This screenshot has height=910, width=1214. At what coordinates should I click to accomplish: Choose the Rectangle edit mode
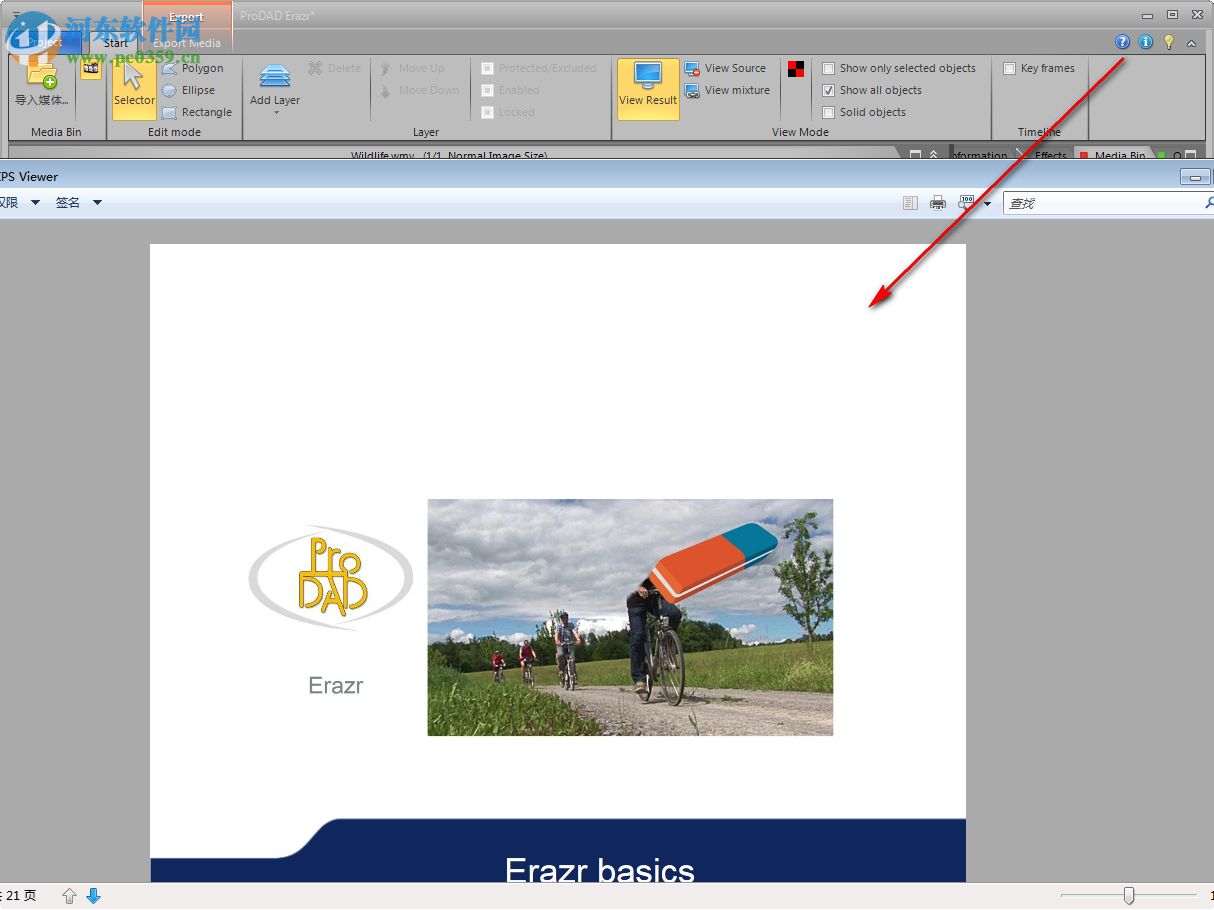click(x=196, y=112)
